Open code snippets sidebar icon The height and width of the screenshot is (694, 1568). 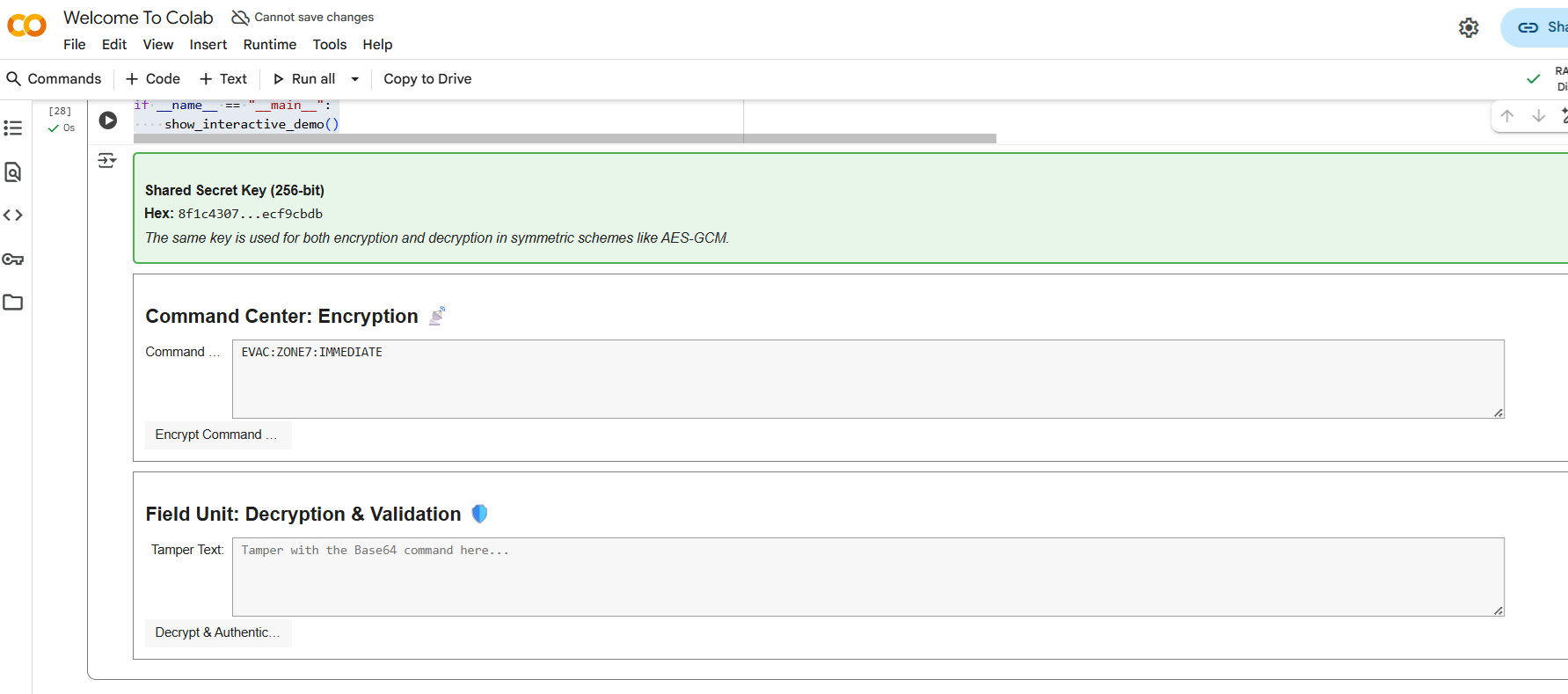(x=13, y=216)
